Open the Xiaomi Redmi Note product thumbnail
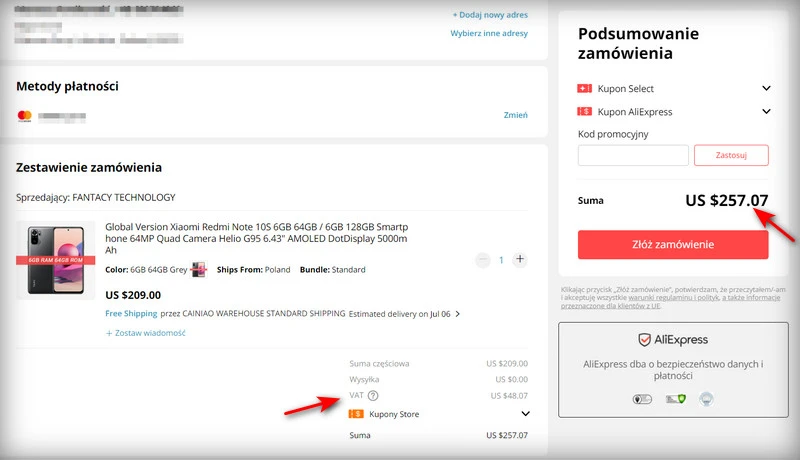The image size is (800, 460). [56, 260]
